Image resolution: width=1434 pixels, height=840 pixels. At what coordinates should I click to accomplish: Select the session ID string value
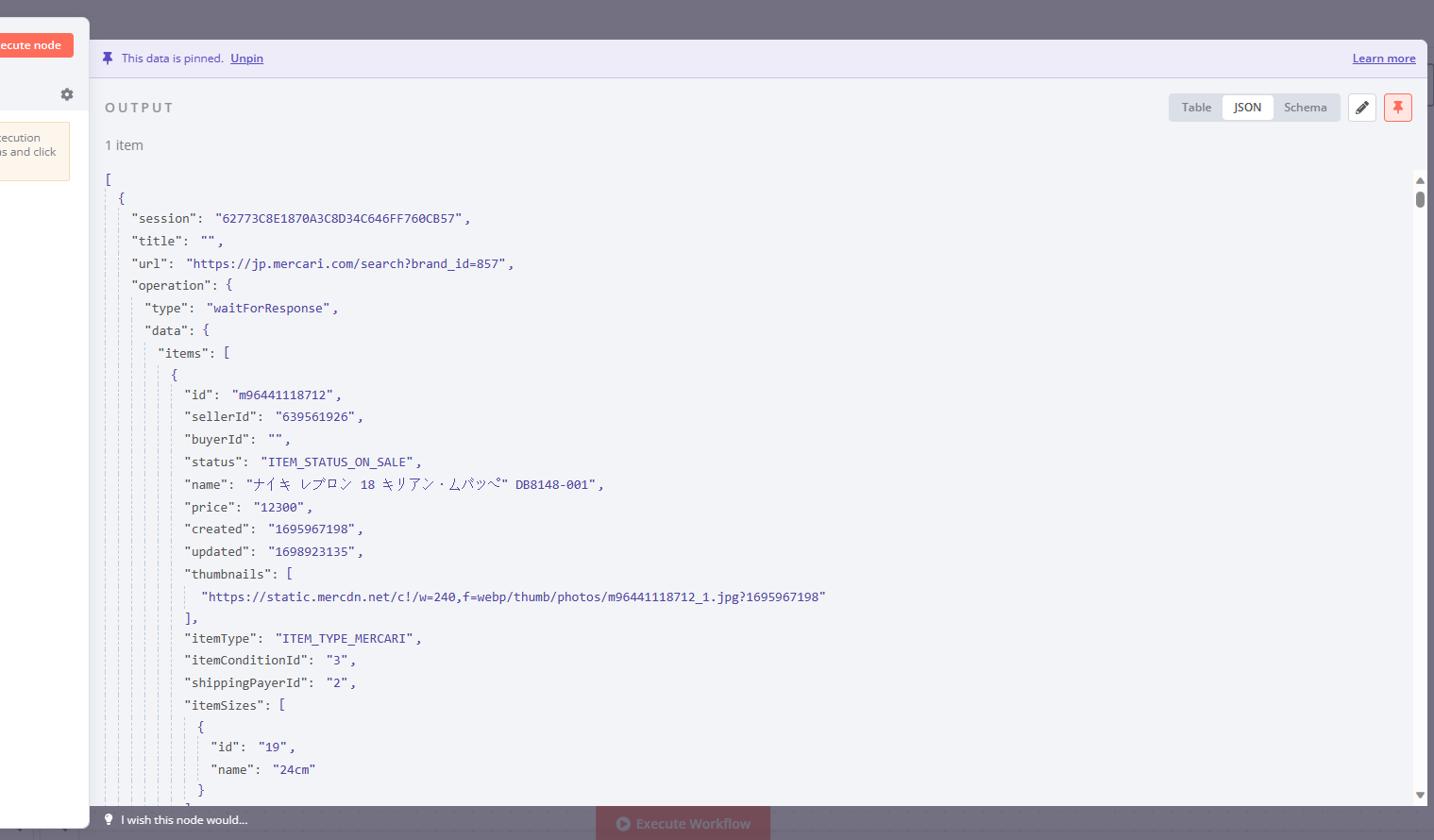click(x=342, y=217)
